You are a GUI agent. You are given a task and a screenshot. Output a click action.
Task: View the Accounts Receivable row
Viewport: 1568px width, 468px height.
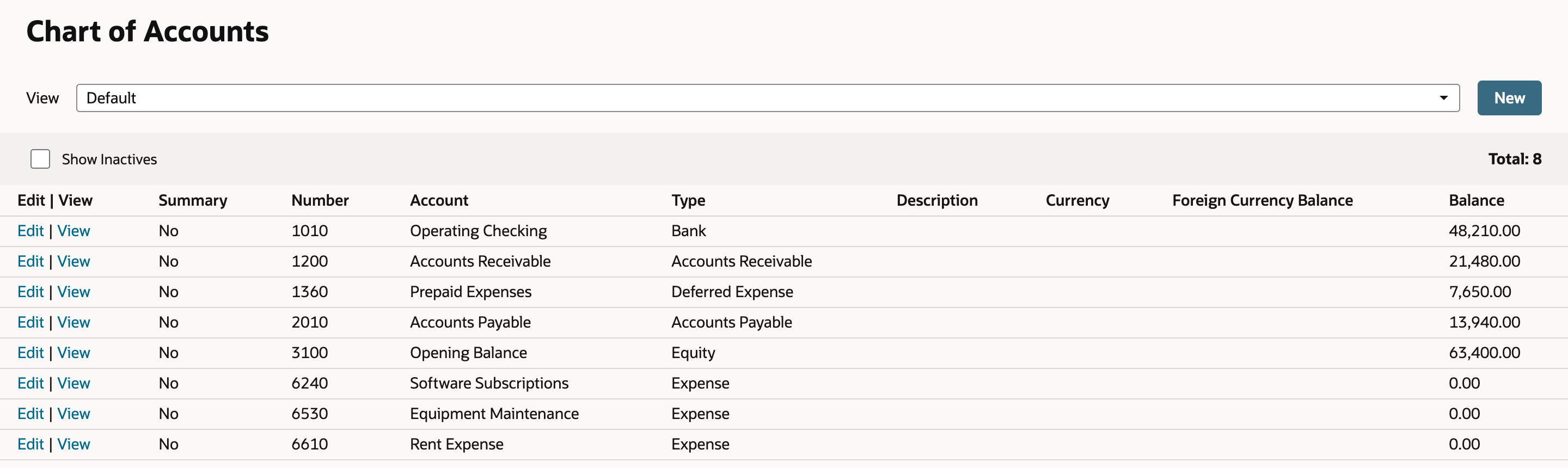click(x=73, y=261)
